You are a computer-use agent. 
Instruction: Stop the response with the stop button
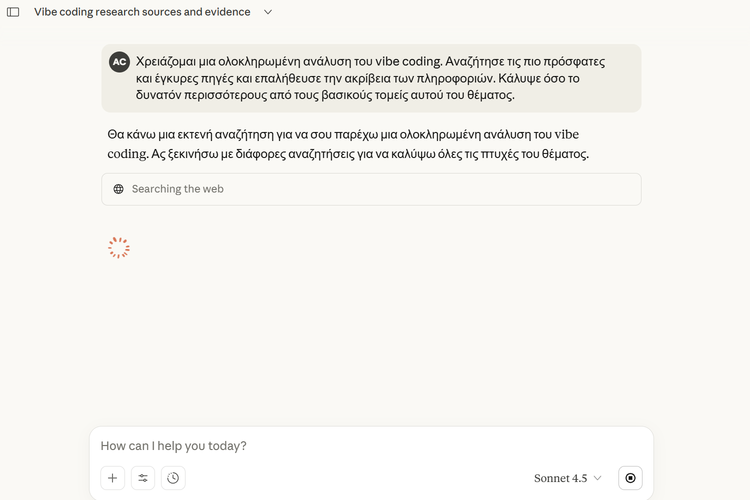pyautogui.click(x=630, y=478)
